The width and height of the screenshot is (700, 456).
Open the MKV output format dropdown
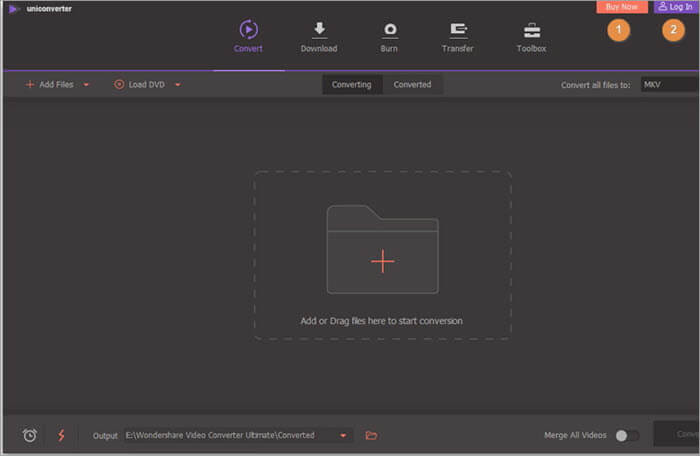[x=669, y=85]
